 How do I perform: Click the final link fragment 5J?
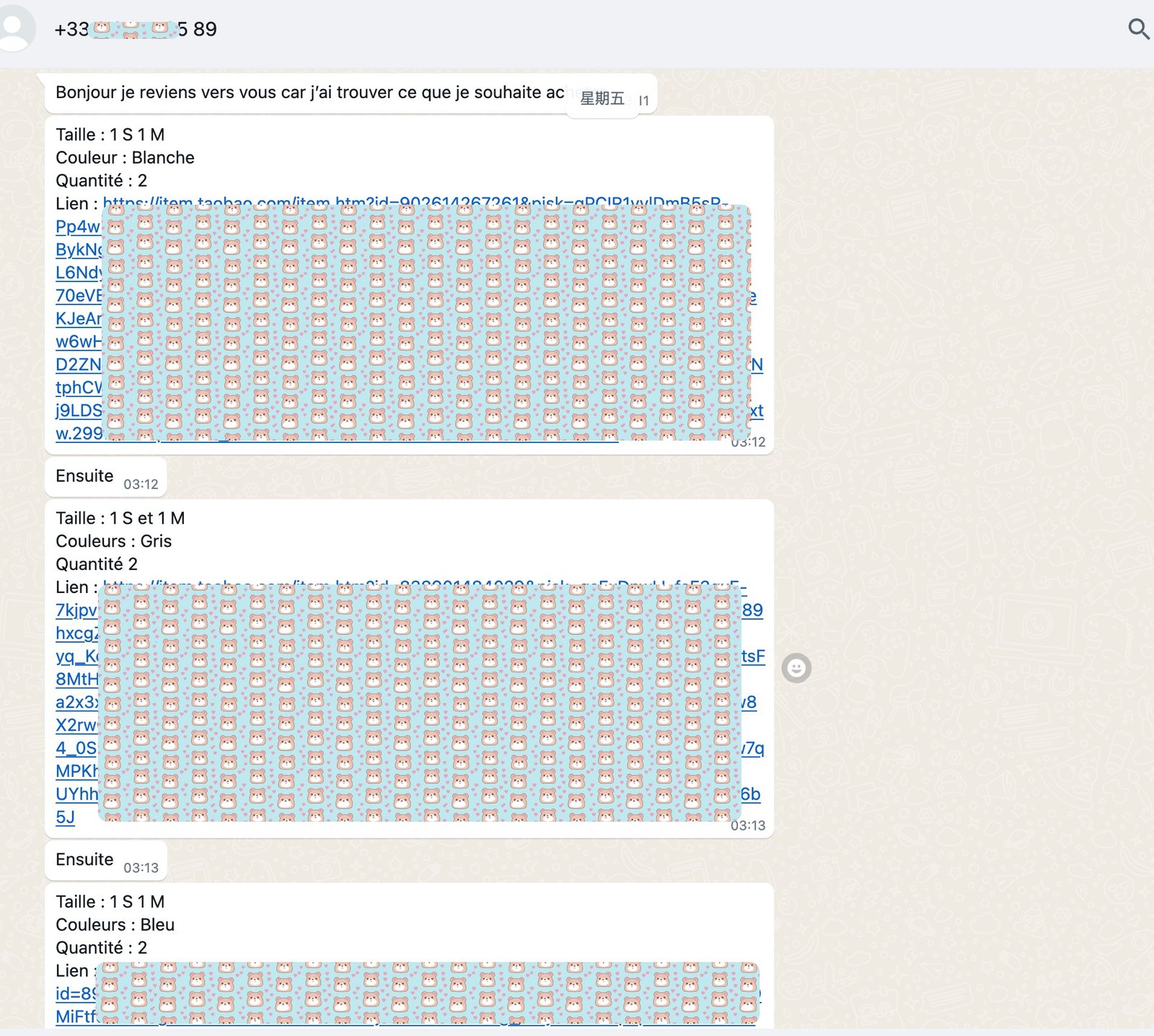tap(65, 817)
